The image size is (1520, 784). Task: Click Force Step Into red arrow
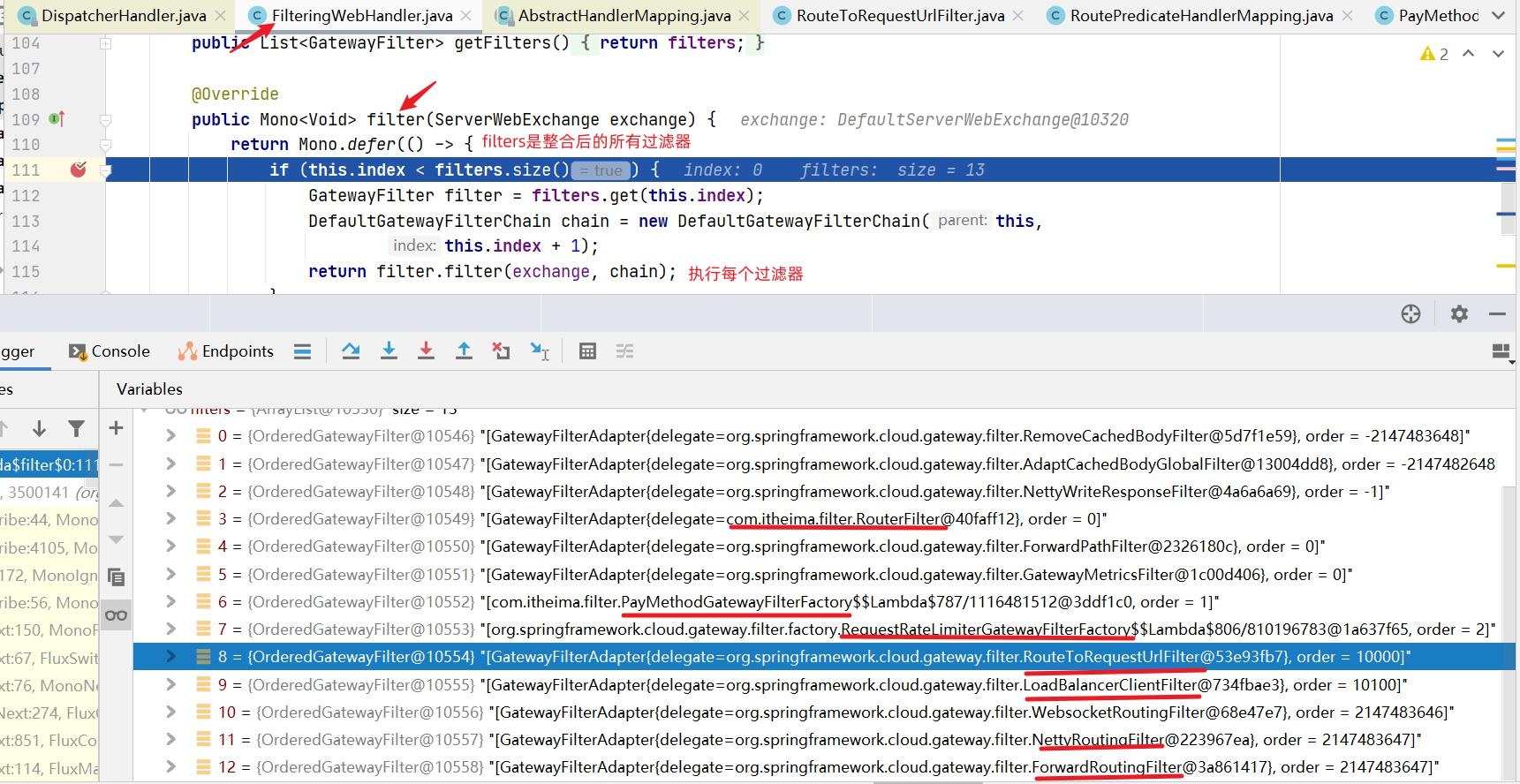[426, 351]
